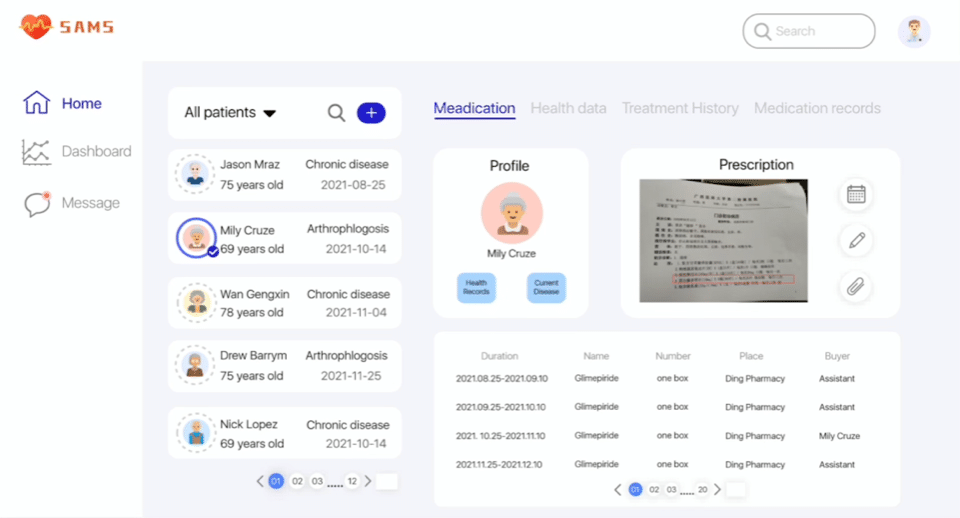The image size is (960, 518).
Task: Click the Duration column header
Action: click(499, 356)
